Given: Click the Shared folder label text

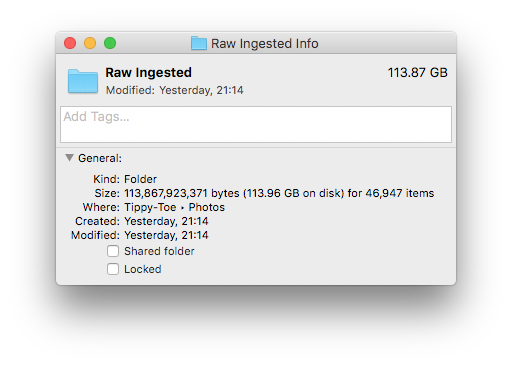Looking at the screenshot, I should (x=159, y=251).
